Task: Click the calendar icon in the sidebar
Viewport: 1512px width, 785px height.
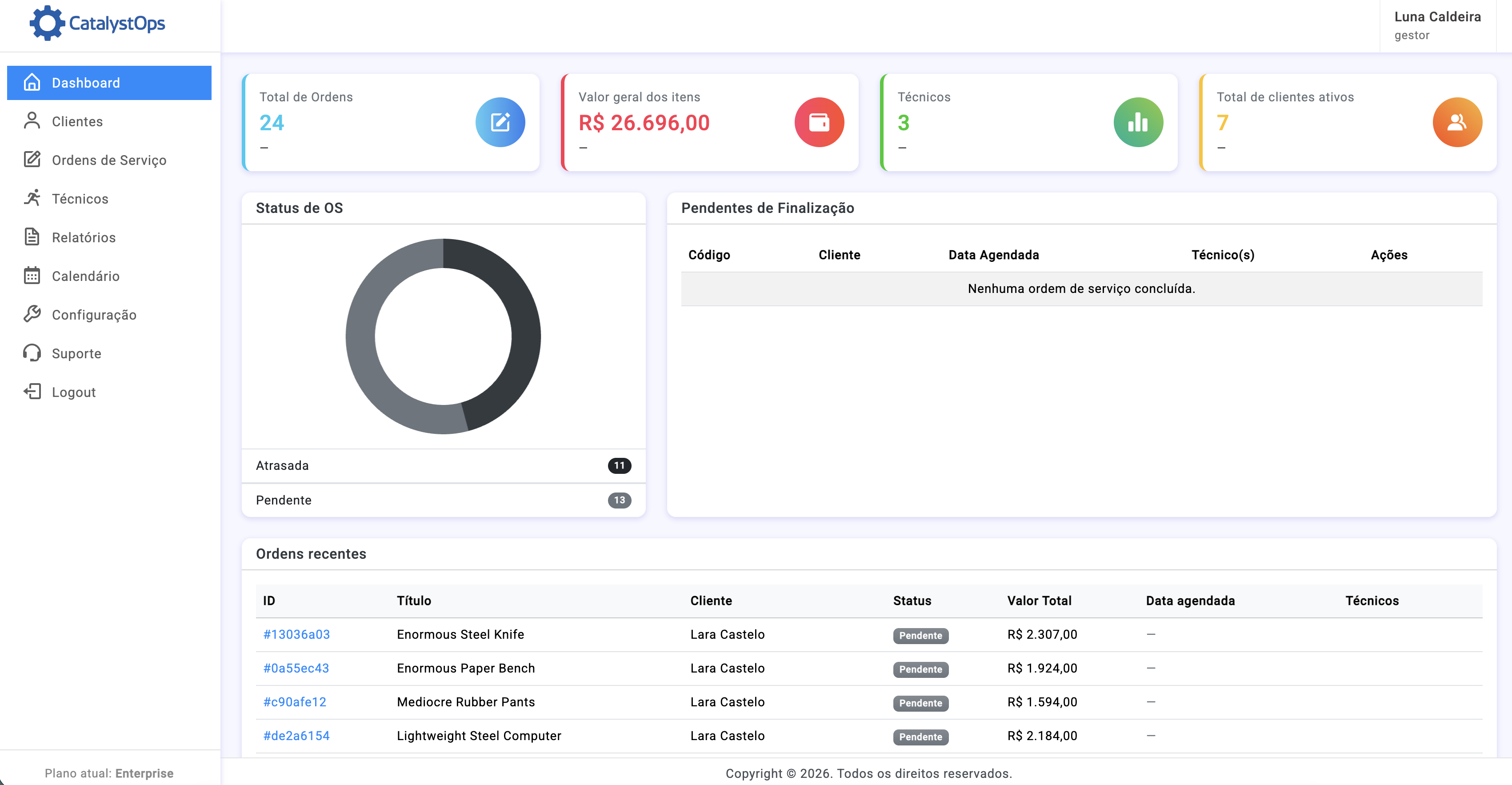Action: click(x=32, y=275)
